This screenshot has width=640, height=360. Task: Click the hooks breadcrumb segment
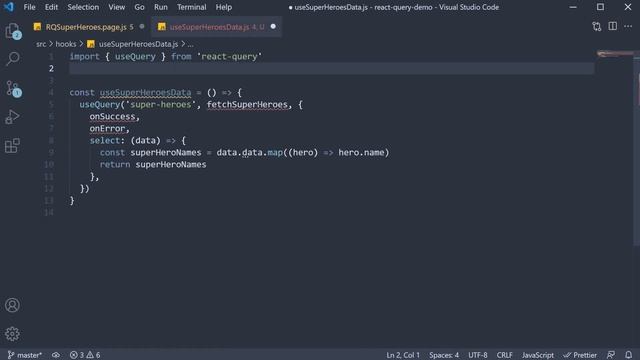[x=66, y=44]
